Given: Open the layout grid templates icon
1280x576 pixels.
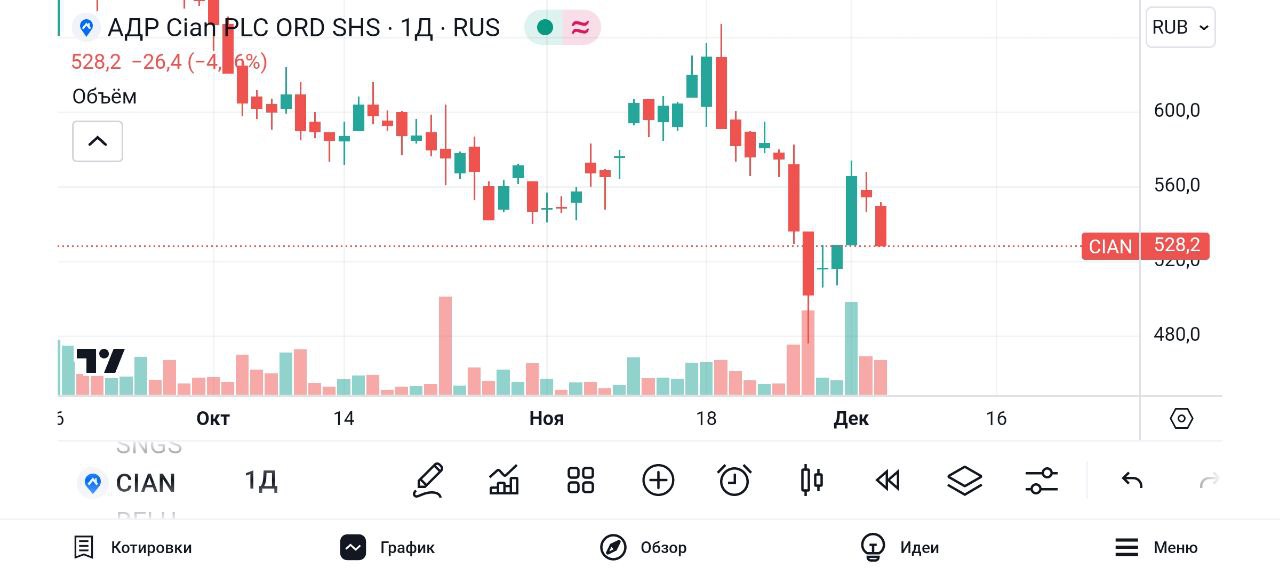Looking at the screenshot, I should (581, 481).
